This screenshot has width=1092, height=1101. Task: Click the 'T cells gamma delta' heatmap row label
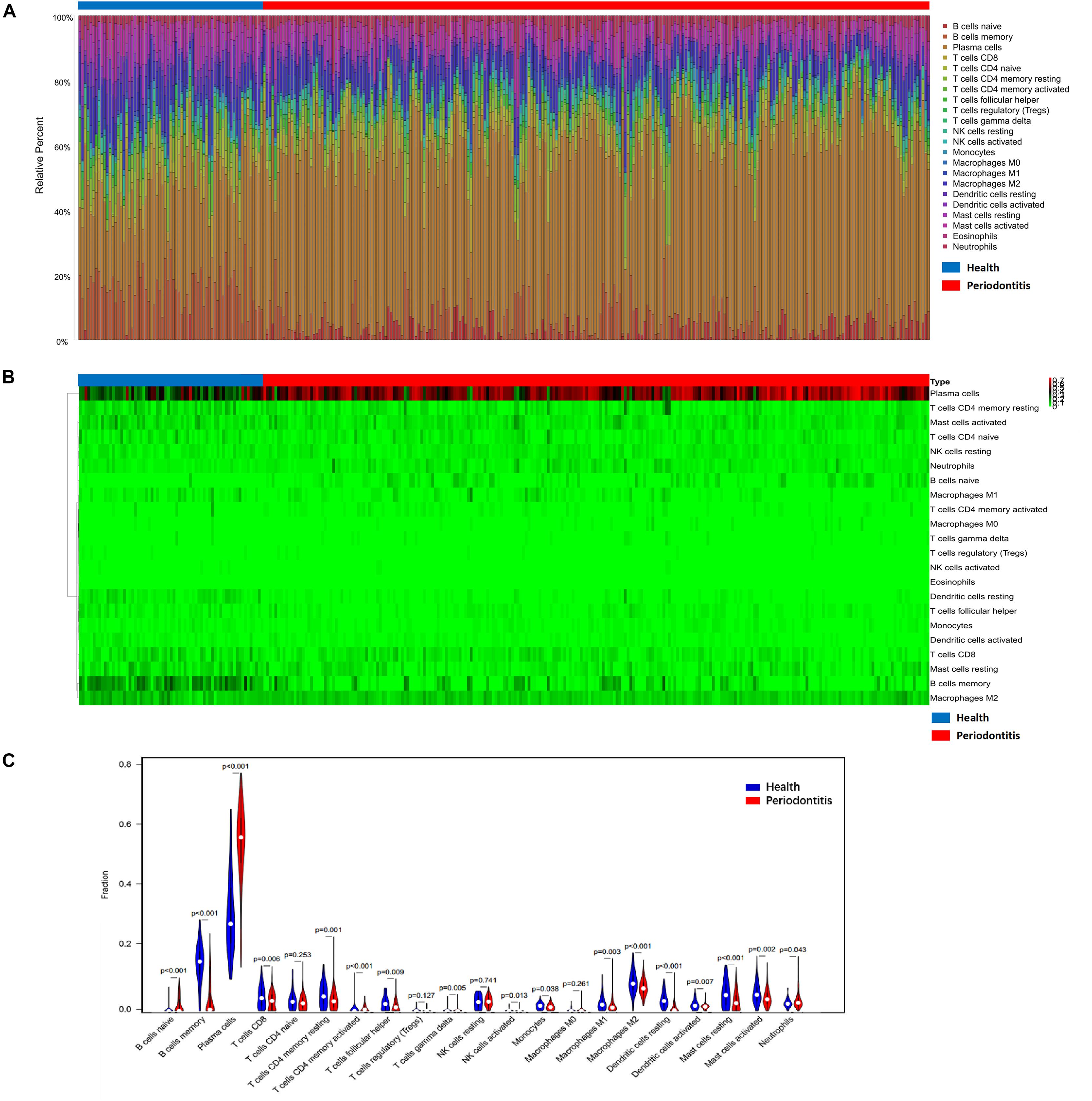click(x=969, y=539)
